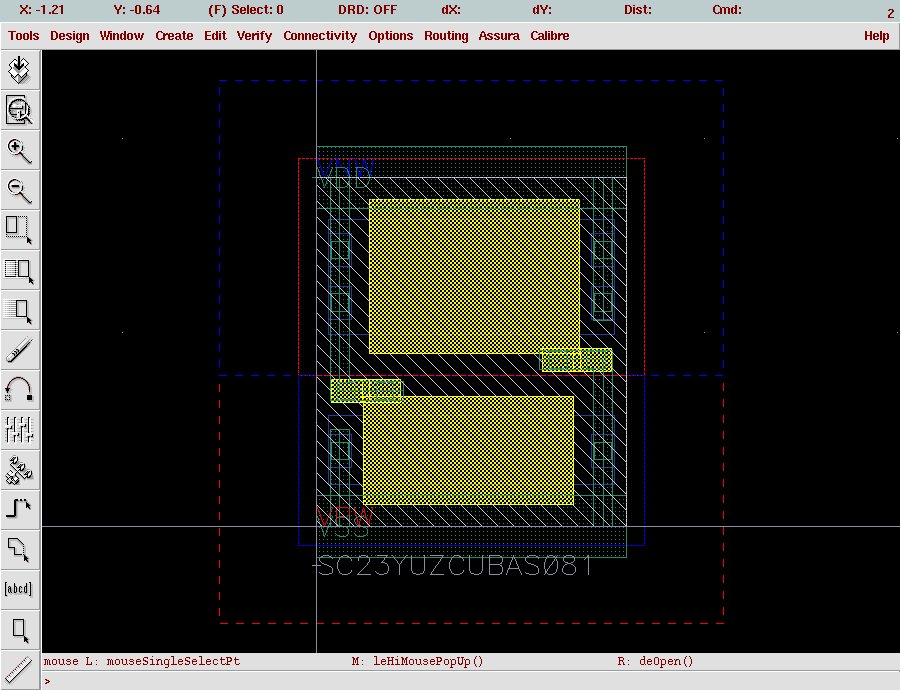
Task: Select the Create Label abcd tool
Action: [x=20, y=588]
